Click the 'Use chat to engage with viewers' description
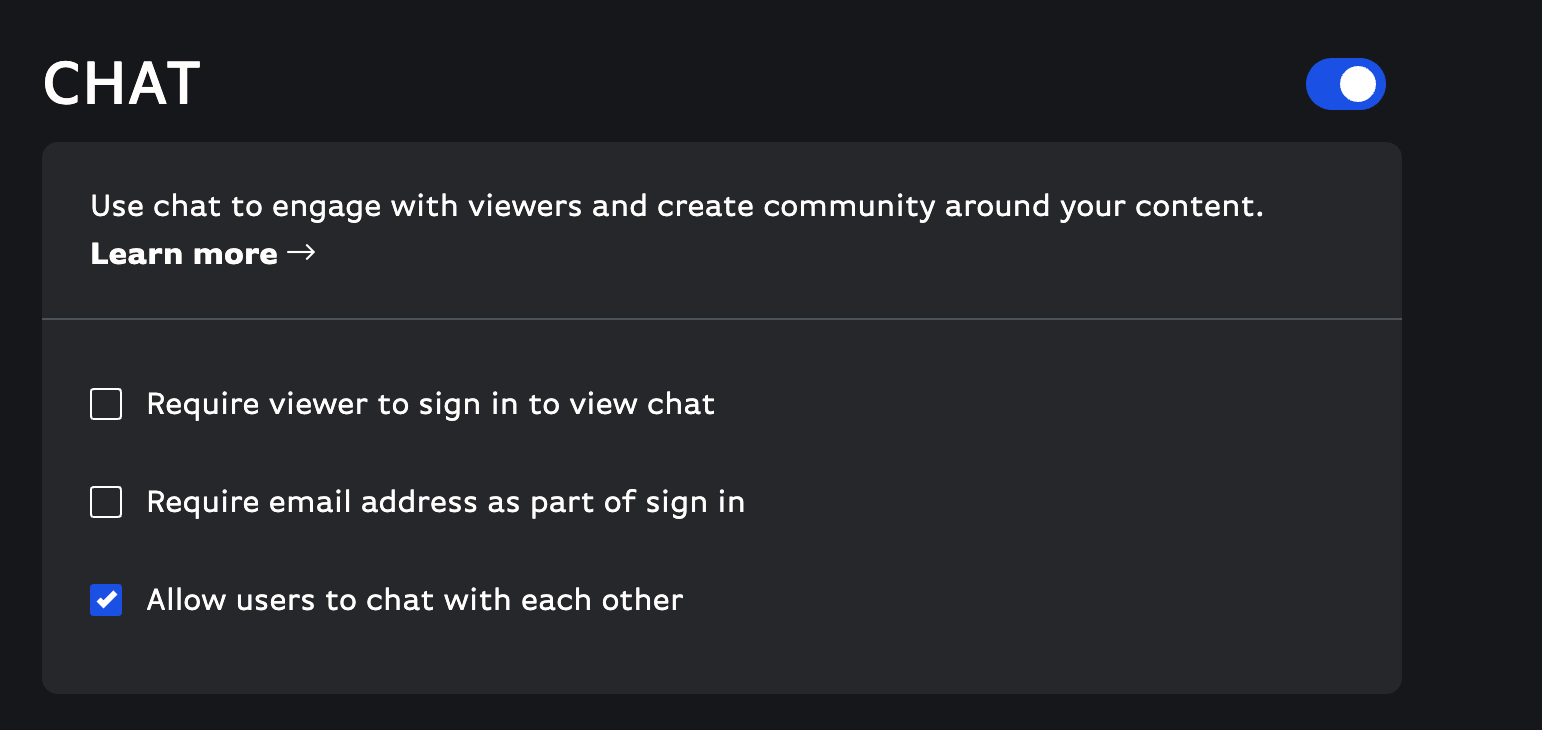 pos(677,207)
